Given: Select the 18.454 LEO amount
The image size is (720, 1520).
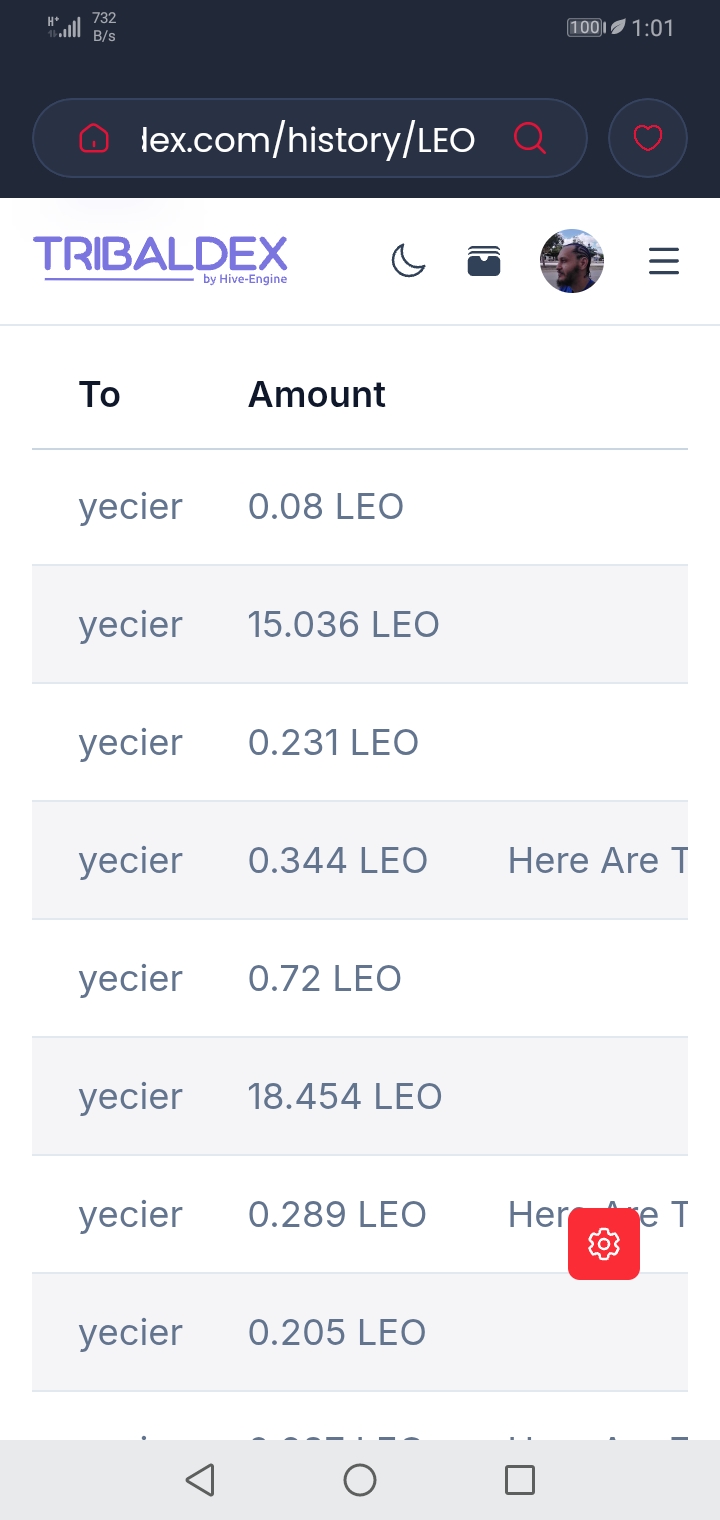Looking at the screenshot, I should (x=345, y=1097).
